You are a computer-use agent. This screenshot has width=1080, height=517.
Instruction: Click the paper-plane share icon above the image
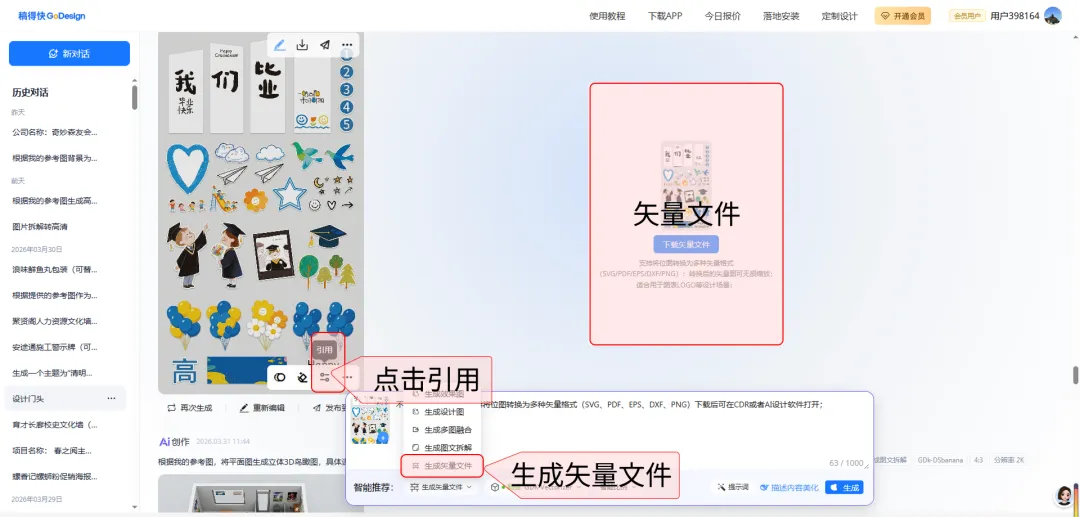click(324, 45)
